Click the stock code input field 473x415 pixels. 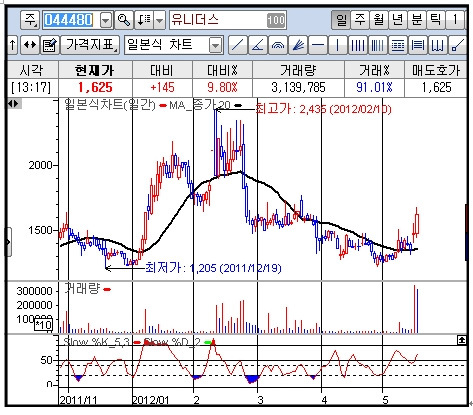point(71,20)
